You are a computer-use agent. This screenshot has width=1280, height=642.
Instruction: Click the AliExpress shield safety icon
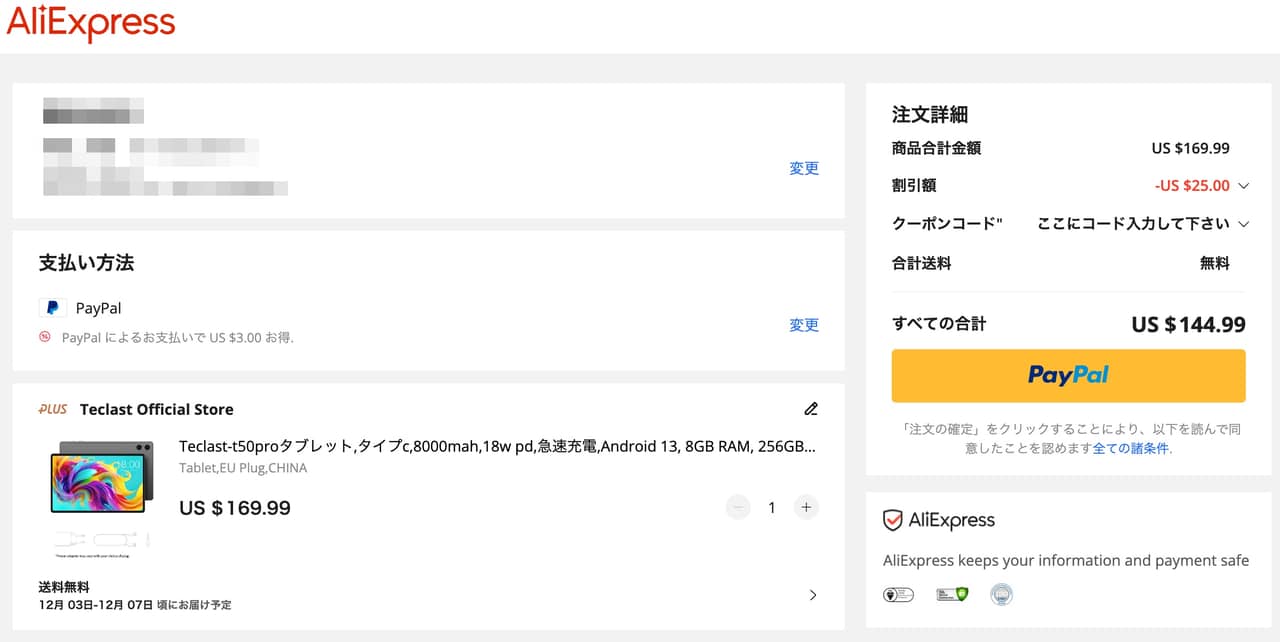pos(893,520)
